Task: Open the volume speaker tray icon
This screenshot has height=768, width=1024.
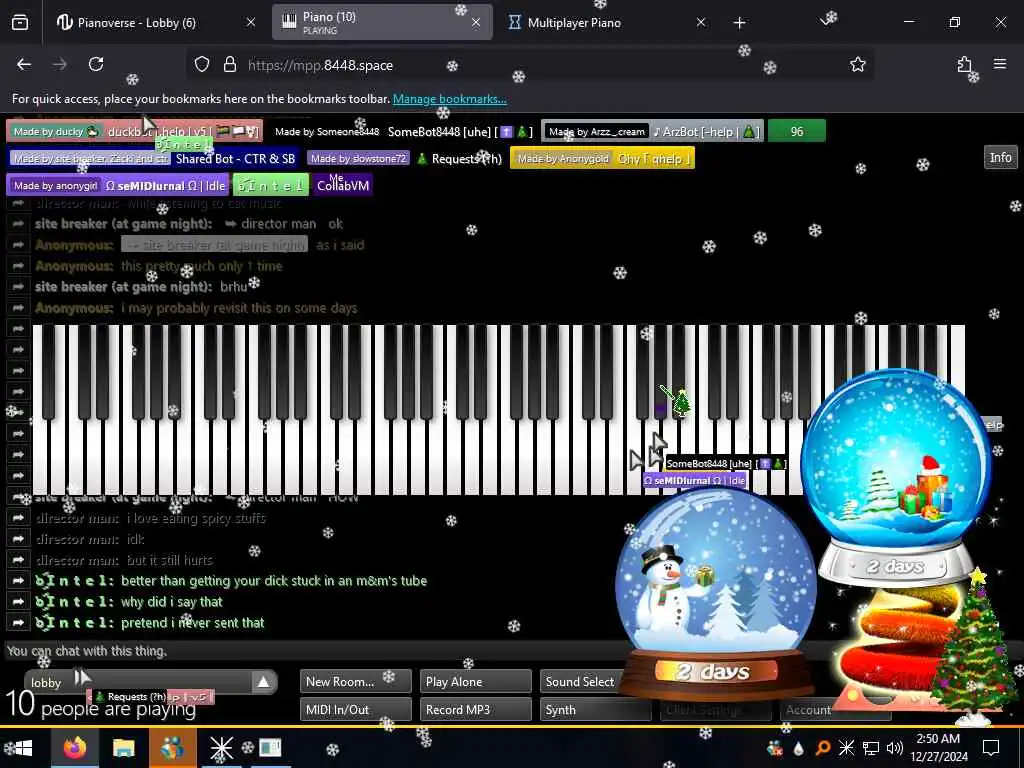Action: coord(894,748)
